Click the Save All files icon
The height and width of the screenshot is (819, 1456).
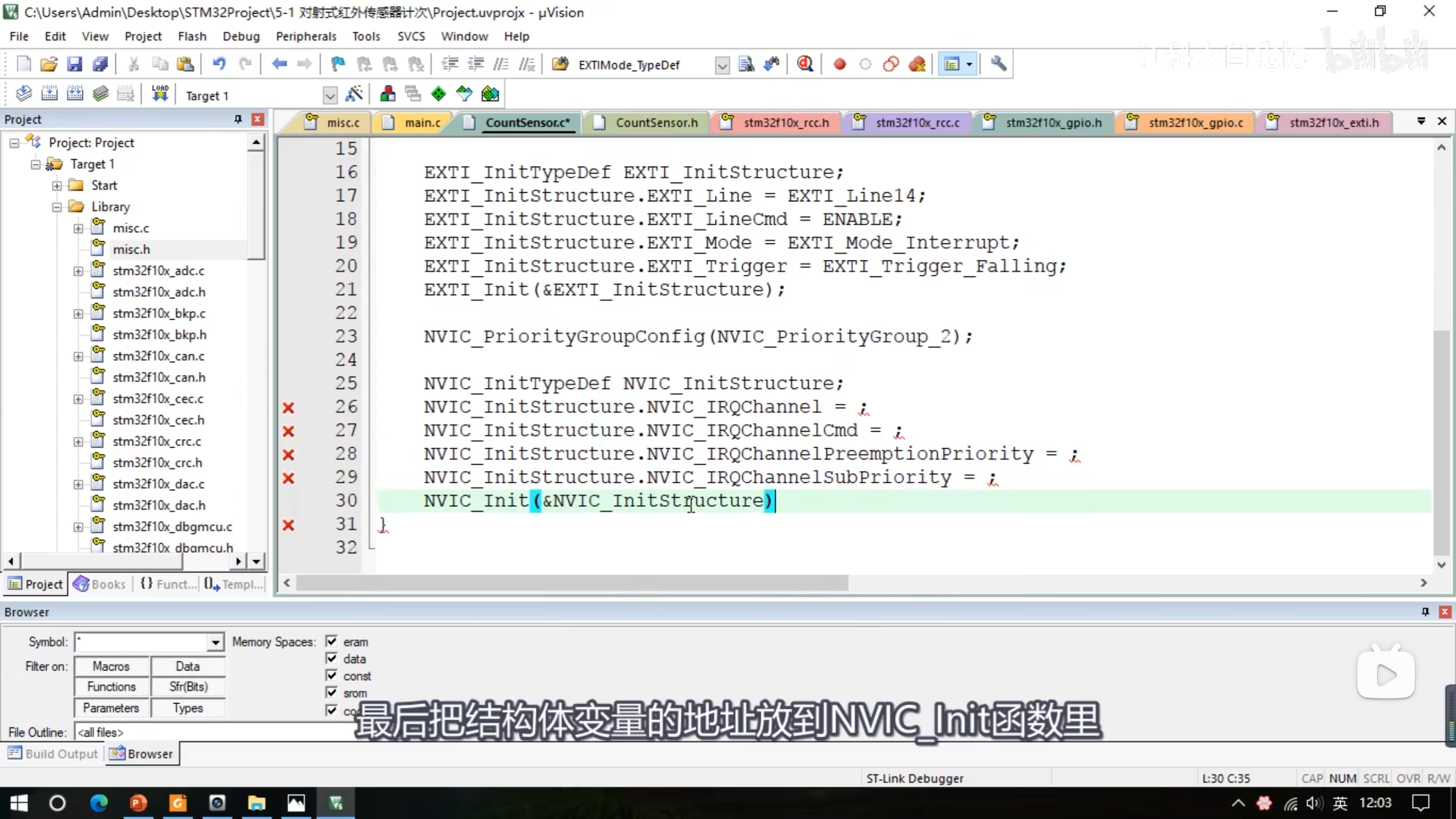point(100,64)
